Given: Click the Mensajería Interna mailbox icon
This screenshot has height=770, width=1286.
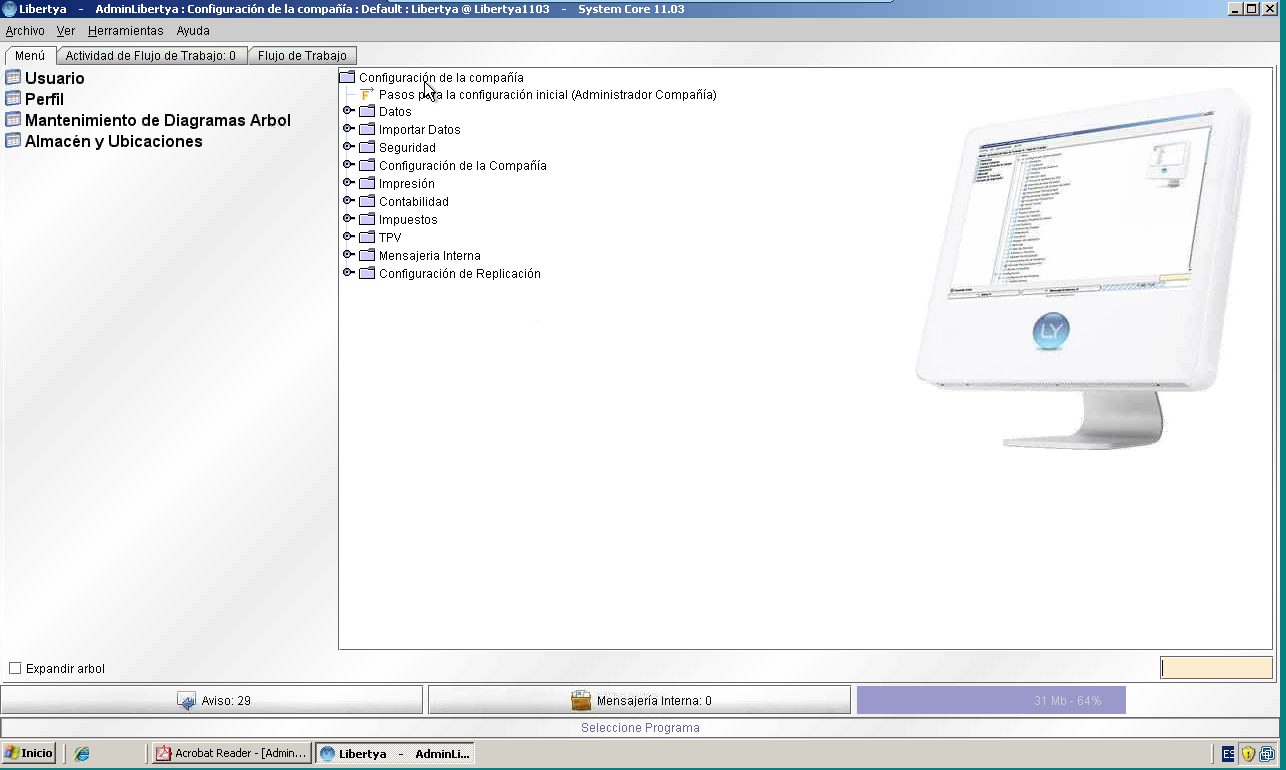Looking at the screenshot, I should pos(581,701).
